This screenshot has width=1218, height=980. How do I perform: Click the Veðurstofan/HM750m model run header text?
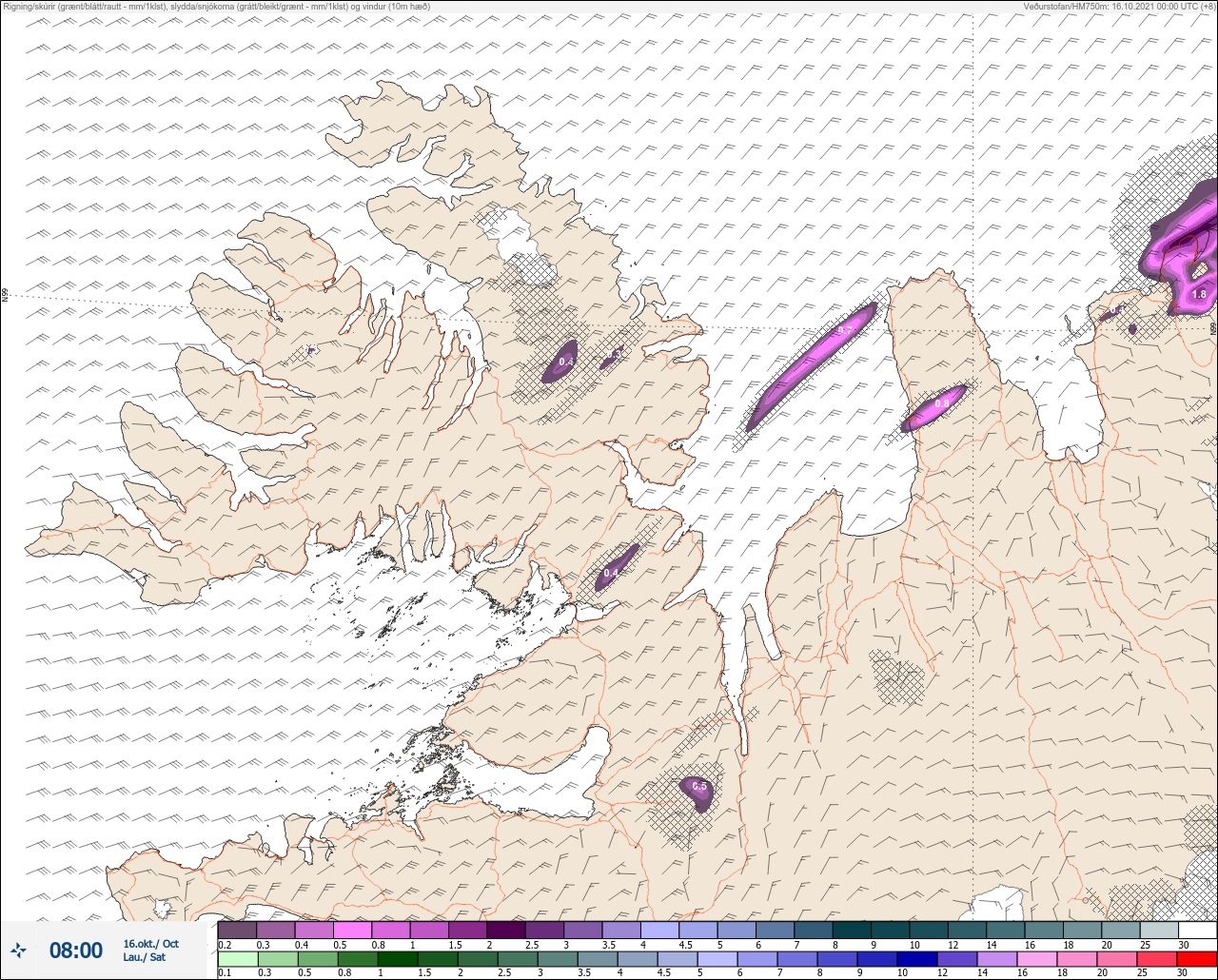click(x=1119, y=6)
